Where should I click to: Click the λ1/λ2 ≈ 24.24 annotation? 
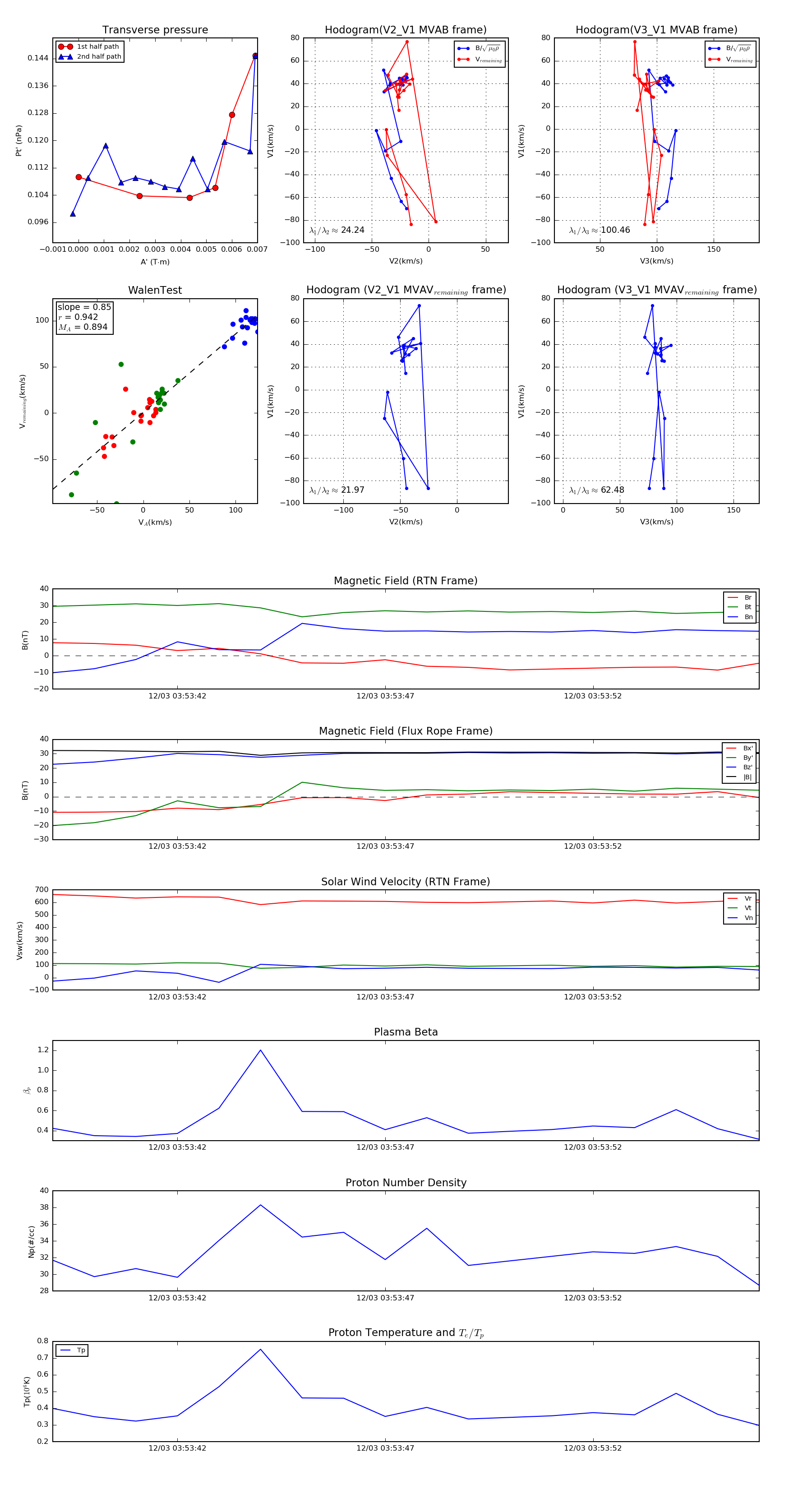(337, 230)
